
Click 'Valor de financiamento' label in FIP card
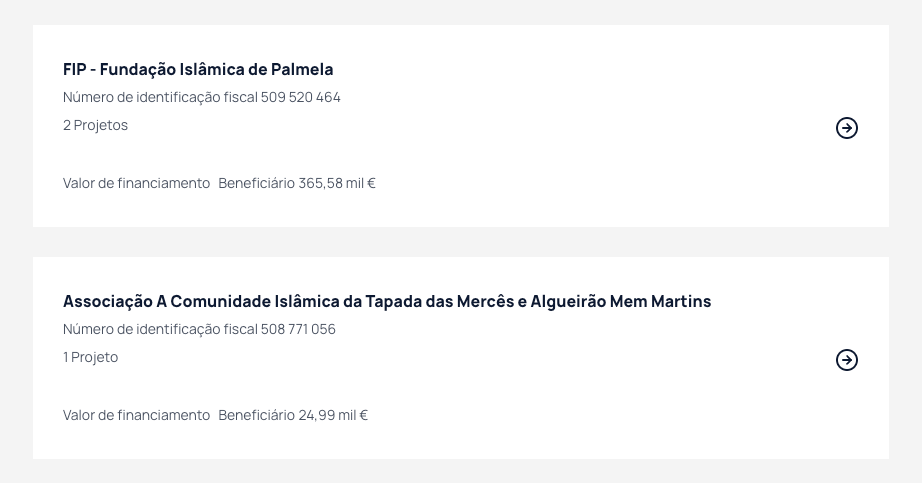(136, 183)
